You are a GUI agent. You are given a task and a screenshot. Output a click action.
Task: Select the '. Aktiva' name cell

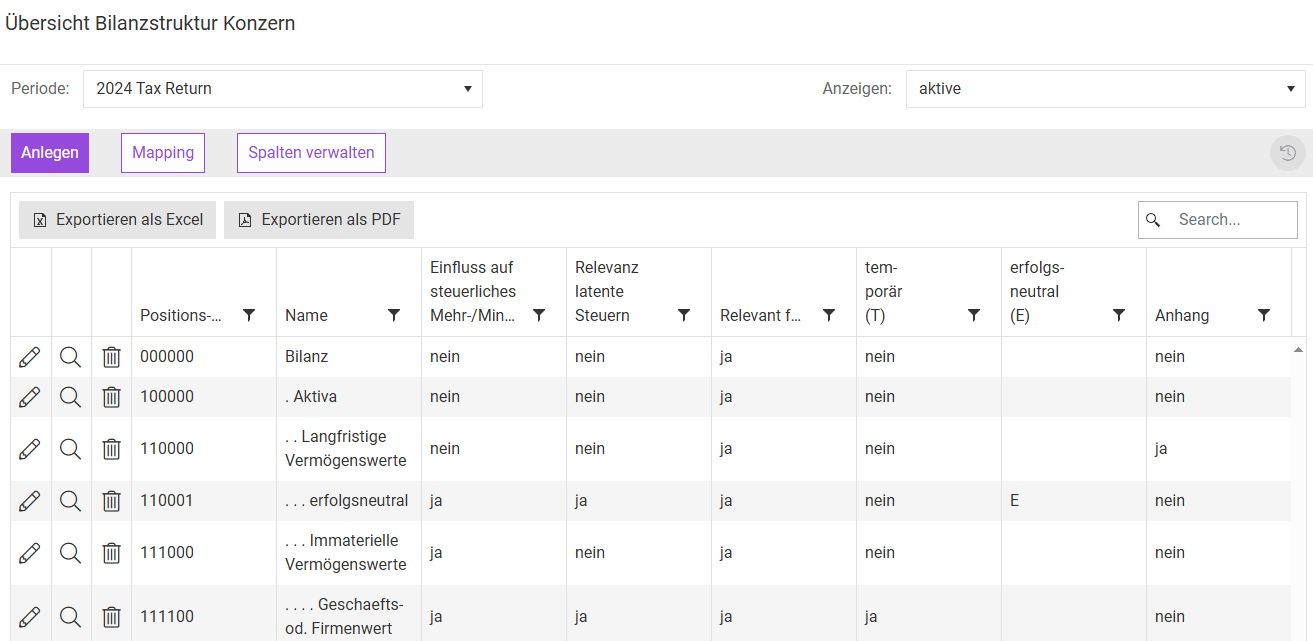(349, 397)
